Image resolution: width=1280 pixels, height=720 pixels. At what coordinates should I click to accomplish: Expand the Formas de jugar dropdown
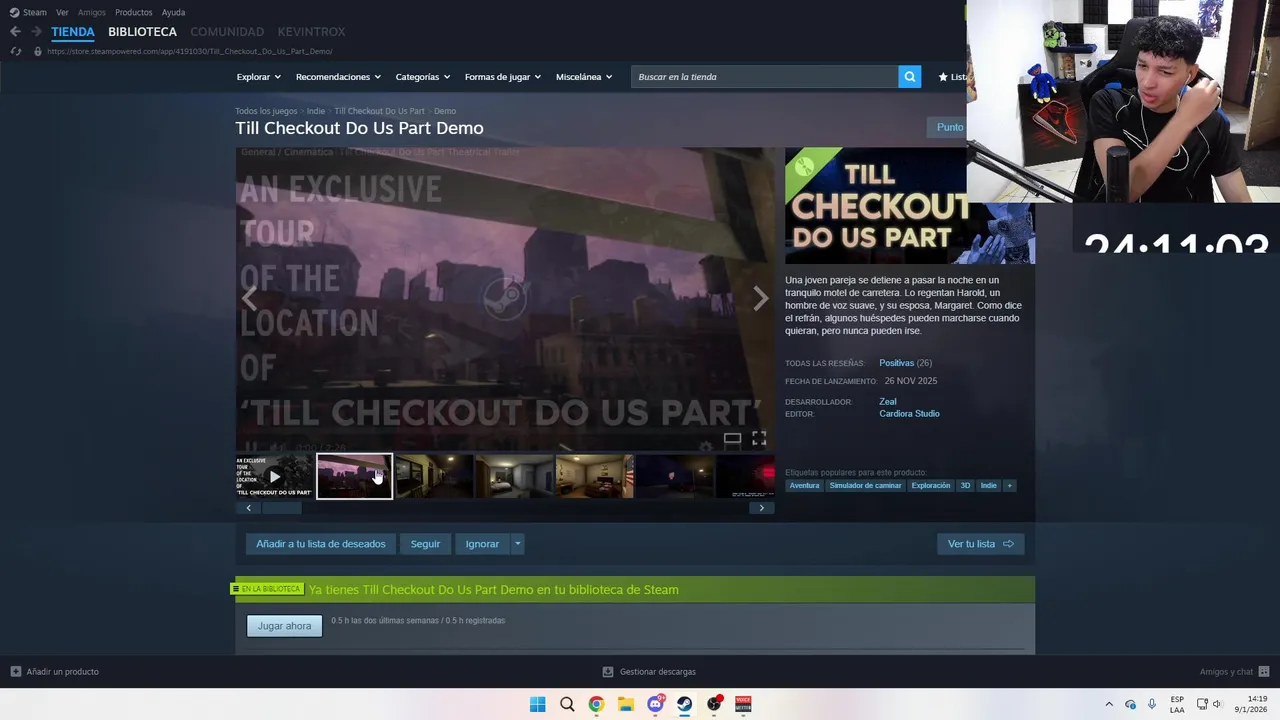pyautogui.click(x=503, y=77)
